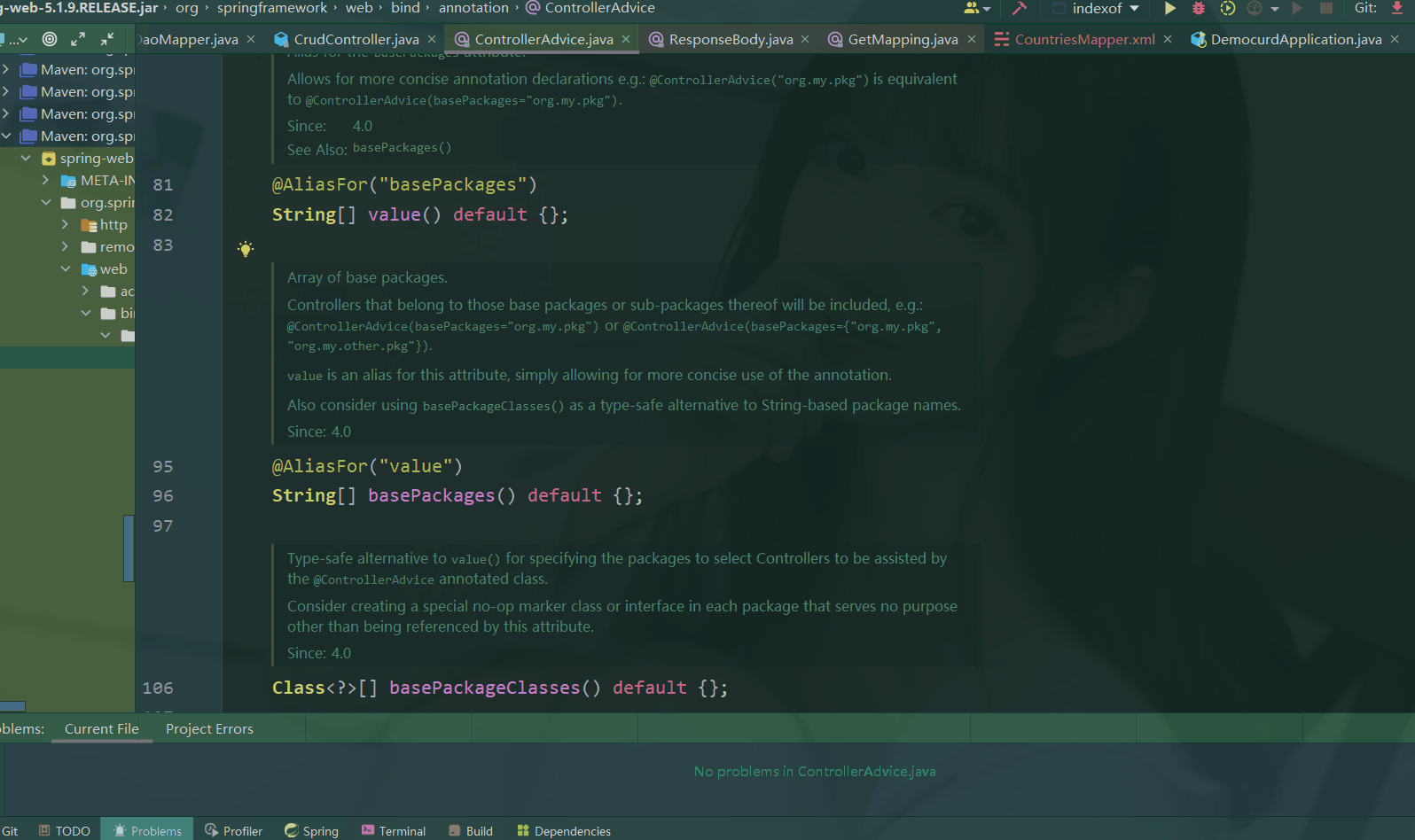The height and width of the screenshot is (840, 1415).
Task: Run 'indexof' with the green play icon
Action: (1170, 8)
